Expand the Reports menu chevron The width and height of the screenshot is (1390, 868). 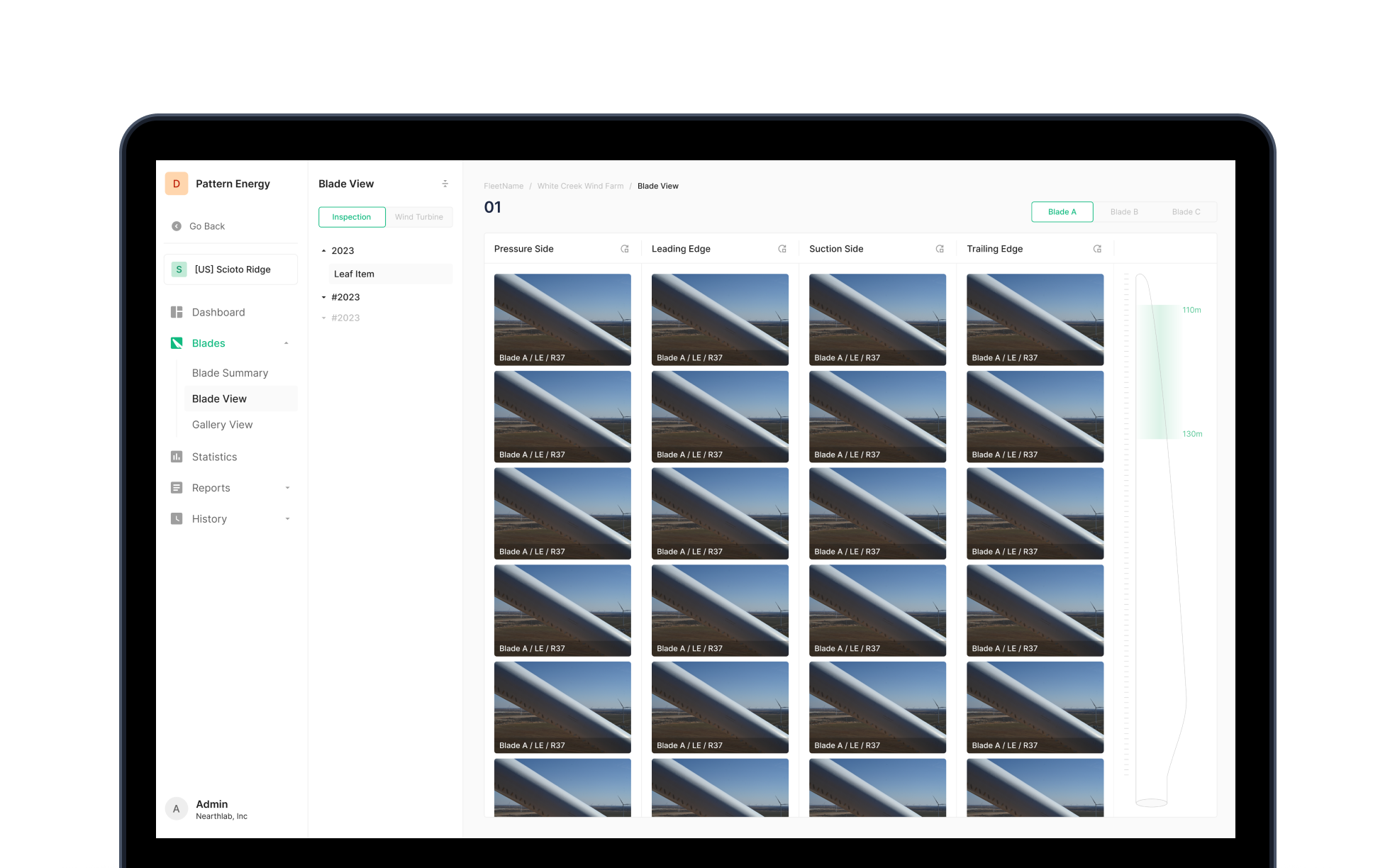point(287,488)
